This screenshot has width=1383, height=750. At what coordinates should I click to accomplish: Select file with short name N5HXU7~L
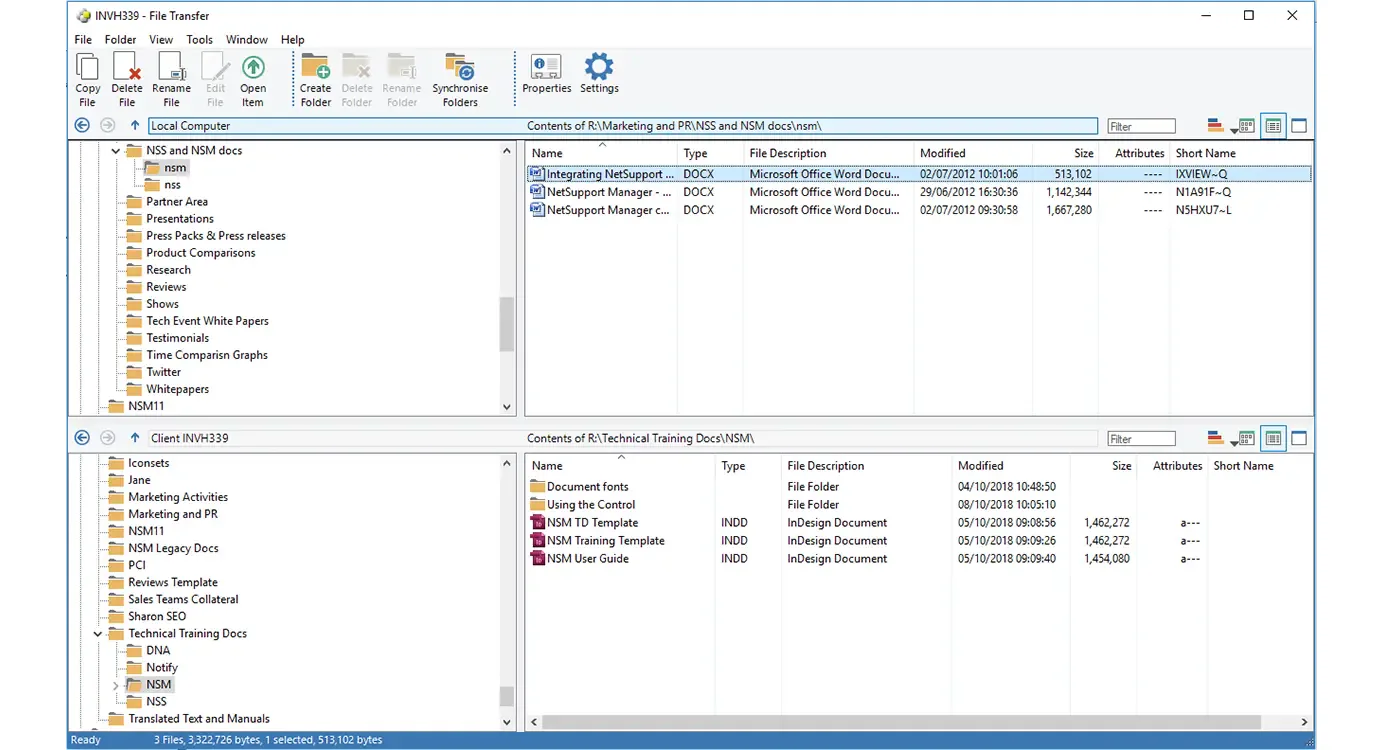(918, 210)
